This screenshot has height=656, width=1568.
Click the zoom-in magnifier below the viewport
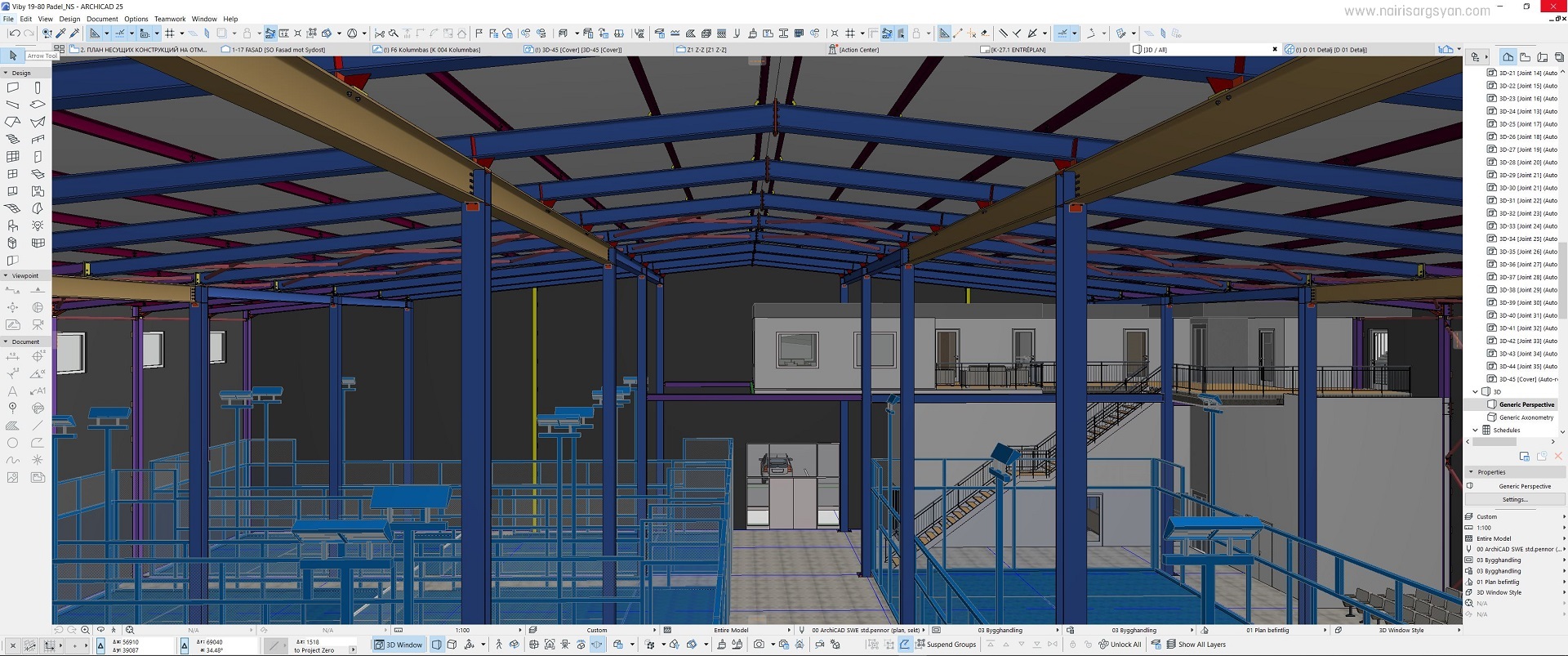point(85,630)
